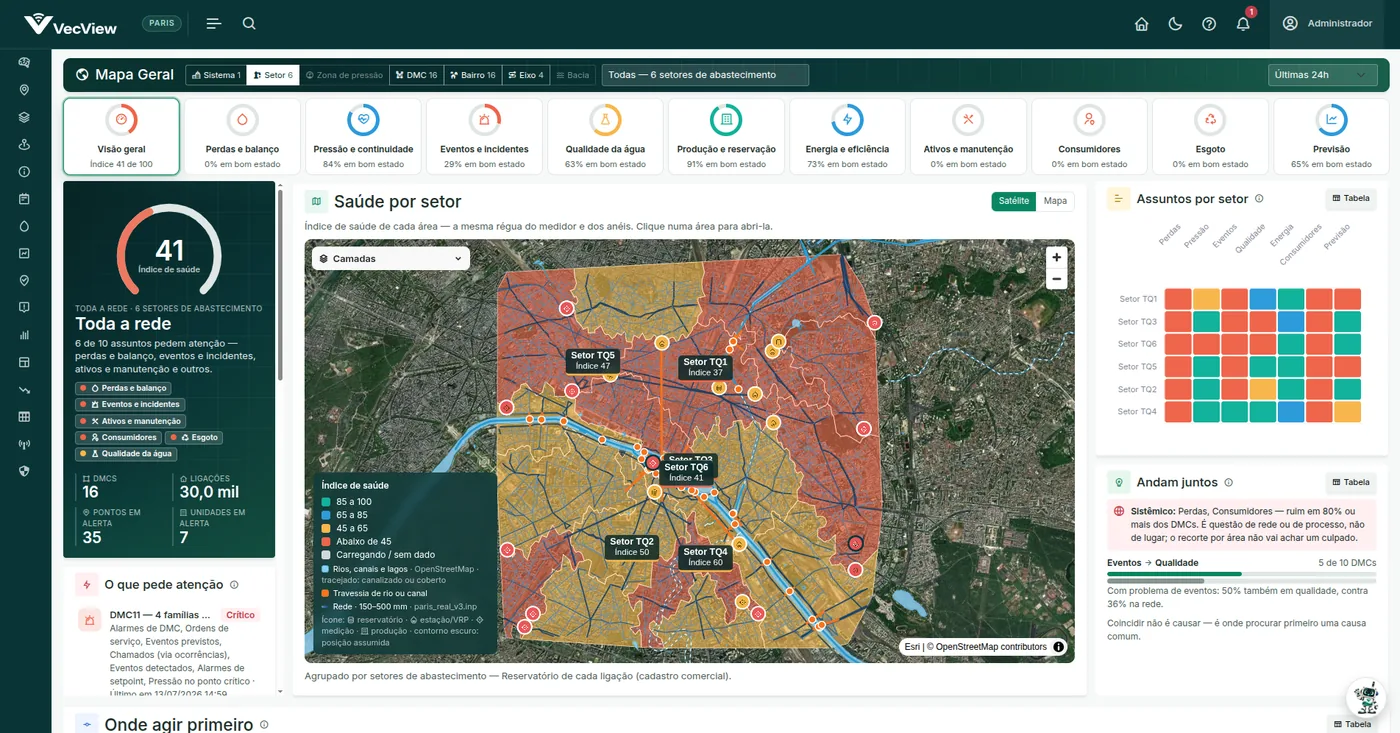Open help via the question mark icon
1400x733 pixels.
pyautogui.click(x=1209, y=24)
